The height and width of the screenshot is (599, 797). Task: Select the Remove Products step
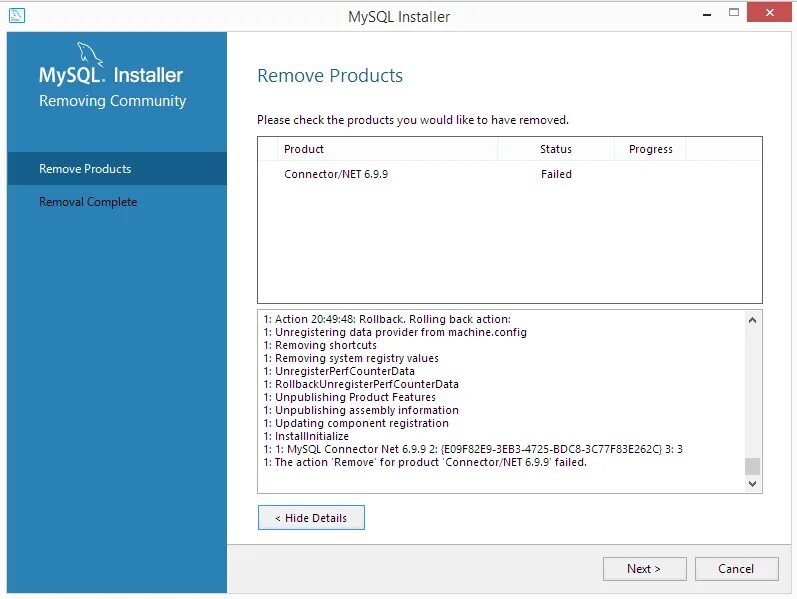coord(117,169)
